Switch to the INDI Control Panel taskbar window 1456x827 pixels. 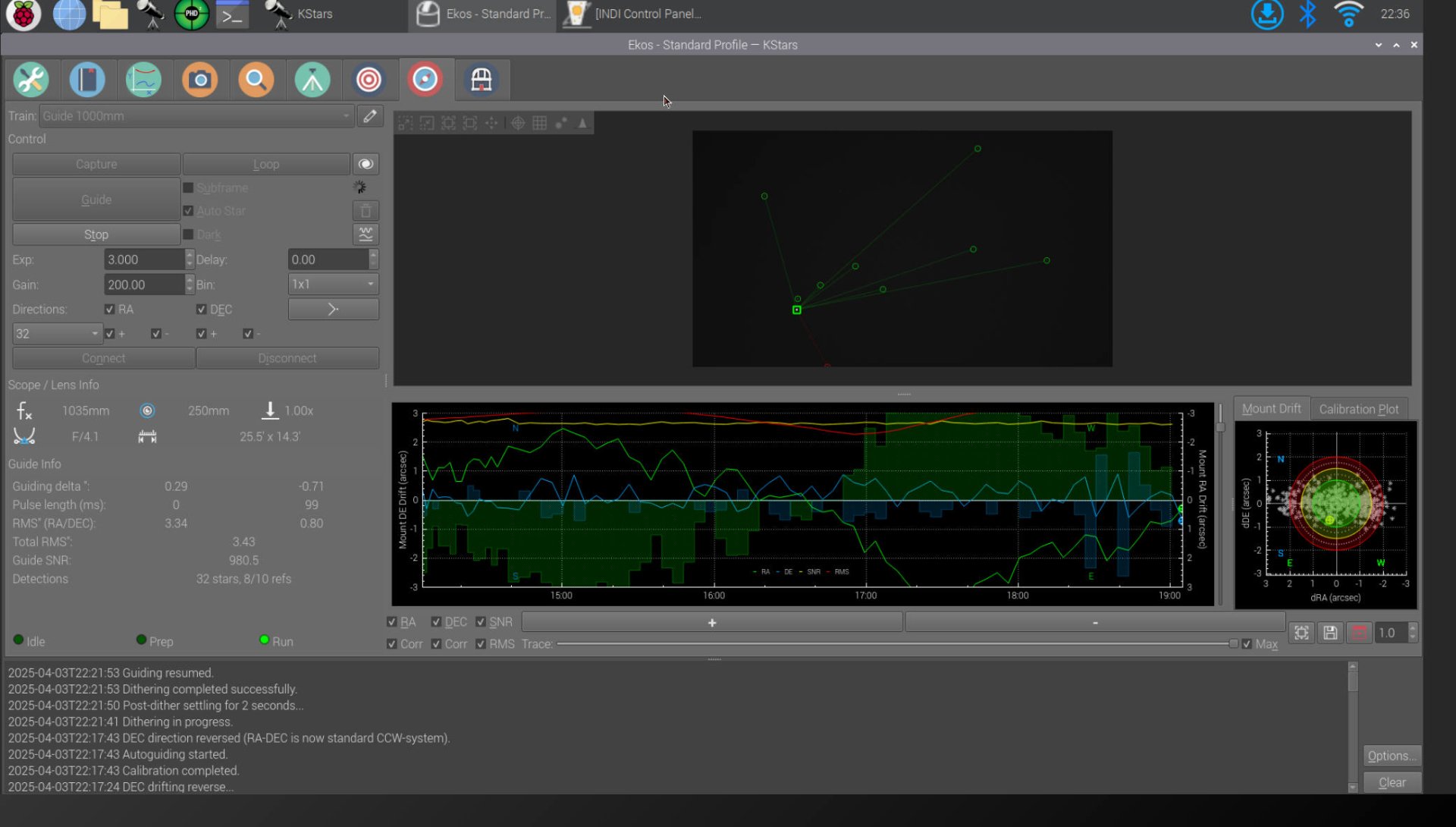pos(634,14)
